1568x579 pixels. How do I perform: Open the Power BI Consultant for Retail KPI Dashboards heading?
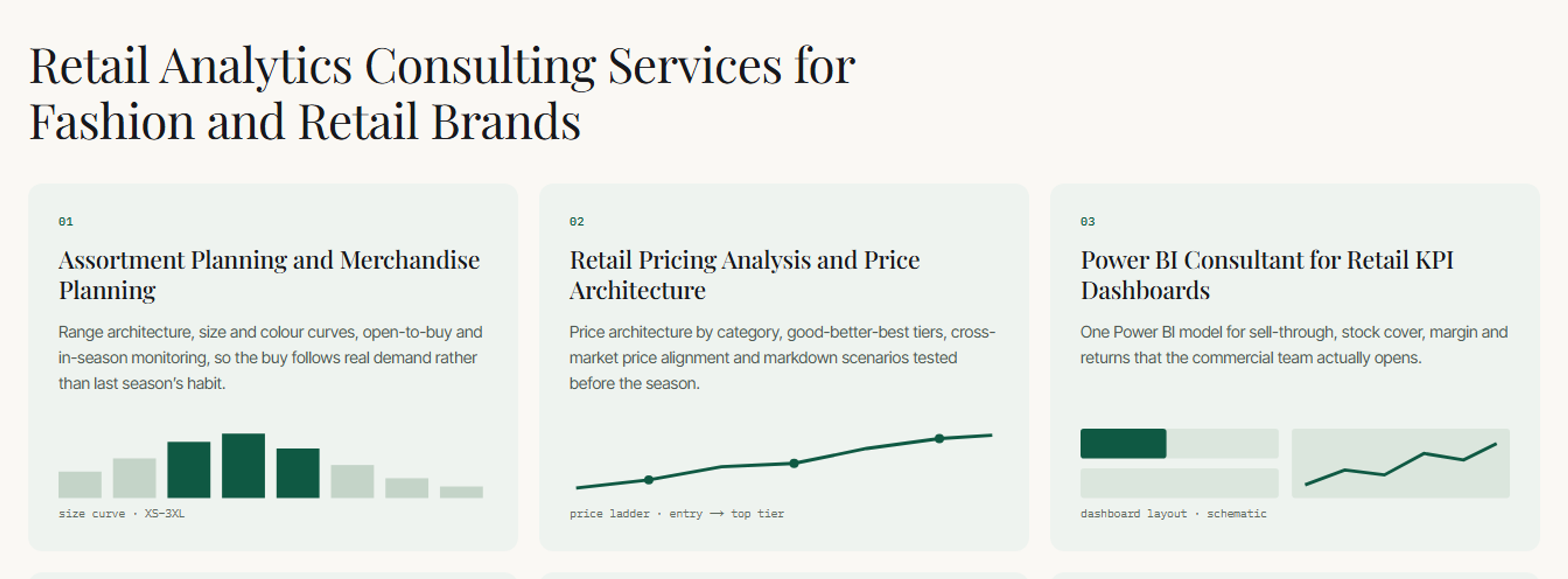[x=1267, y=275]
